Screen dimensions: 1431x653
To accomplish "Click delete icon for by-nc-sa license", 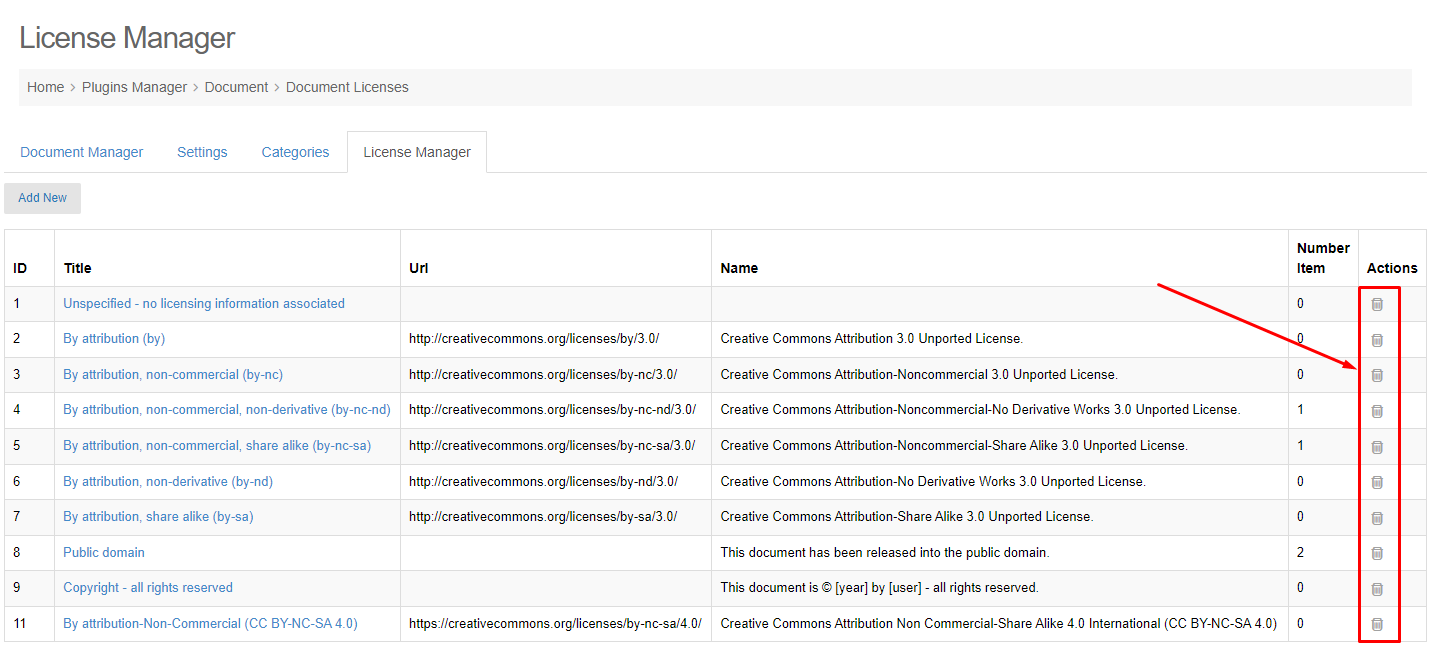I will pos(1377,447).
